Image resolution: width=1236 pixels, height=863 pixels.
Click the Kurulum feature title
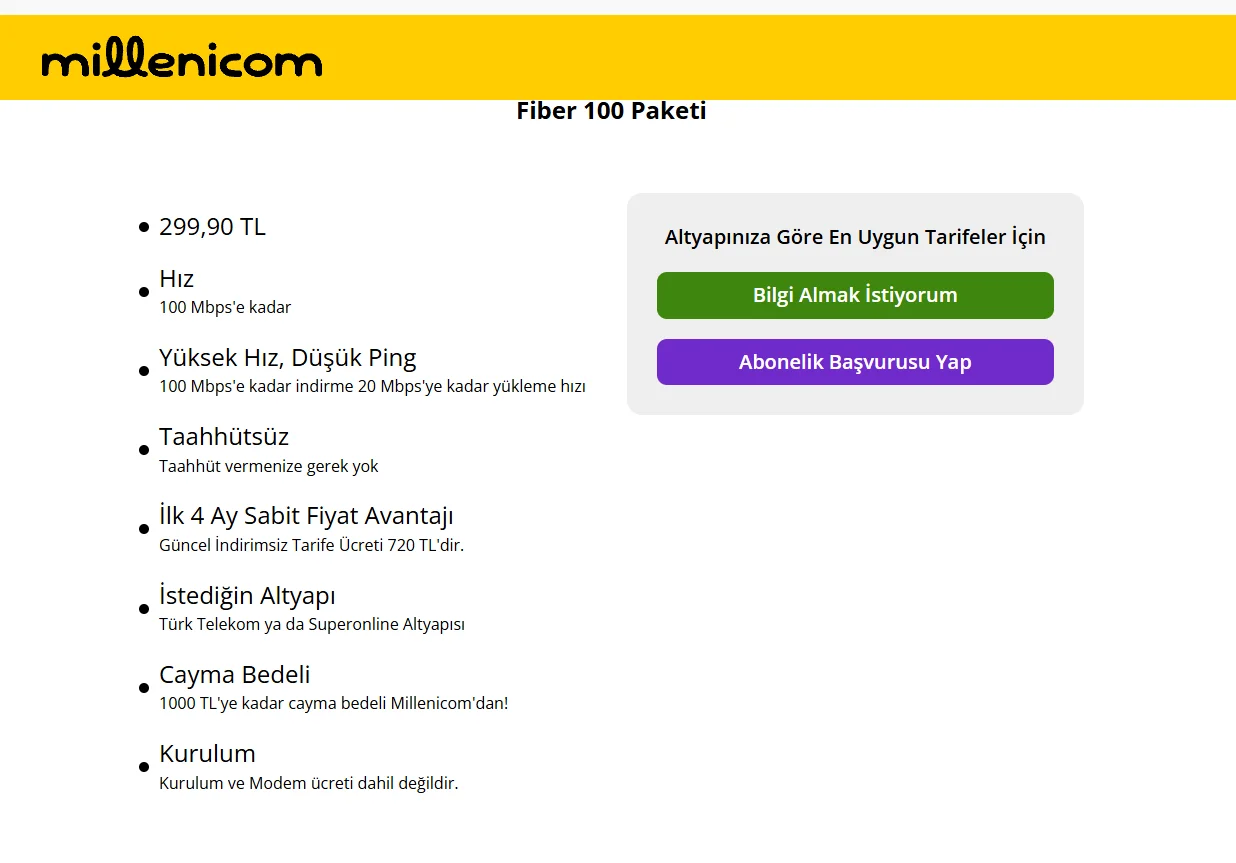tap(207, 754)
